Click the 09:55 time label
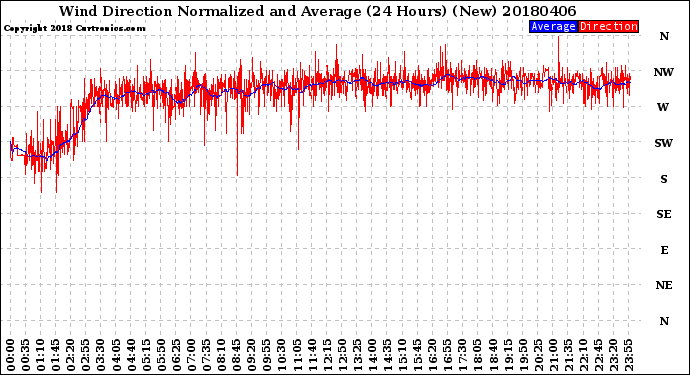The image size is (690, 375). click(267, 355)
